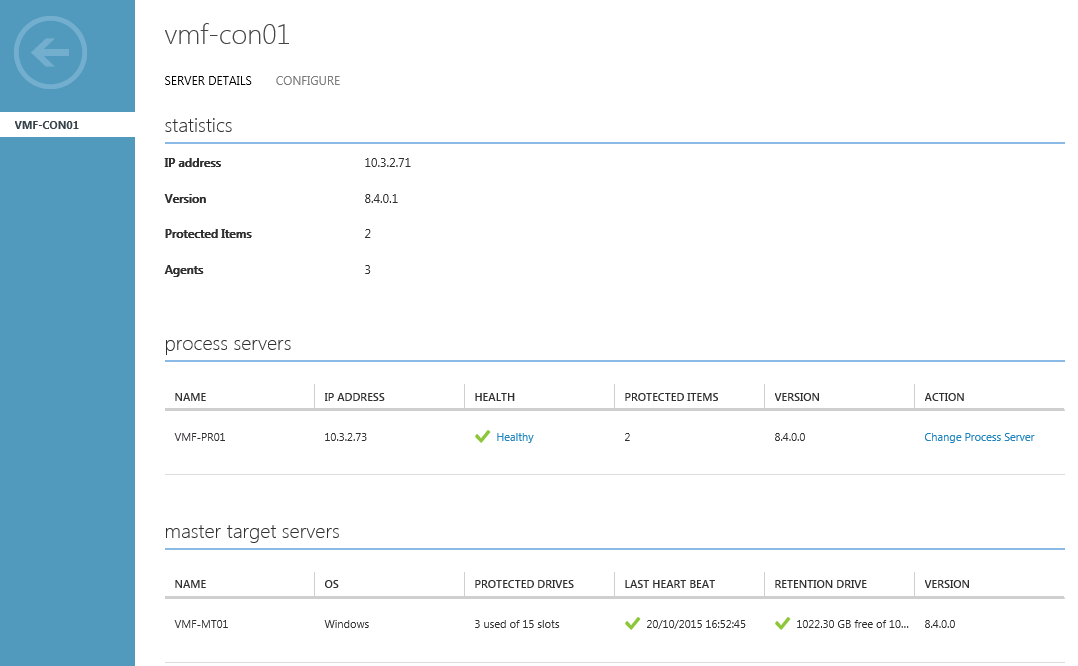Image resolution: width=1078 pixels, height=666 pixels.
Task: Click the Health column header
Action: pyautogui.click(x=495, y=397)
